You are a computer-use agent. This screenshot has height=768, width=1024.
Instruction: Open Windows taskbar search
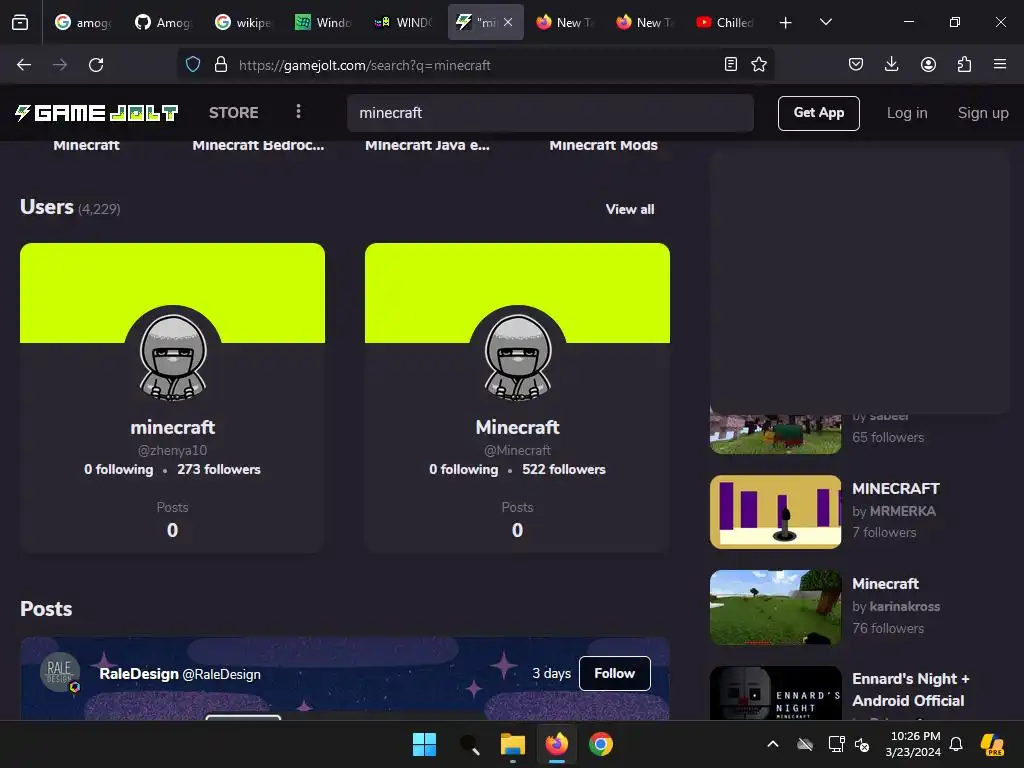coord(469,744)
